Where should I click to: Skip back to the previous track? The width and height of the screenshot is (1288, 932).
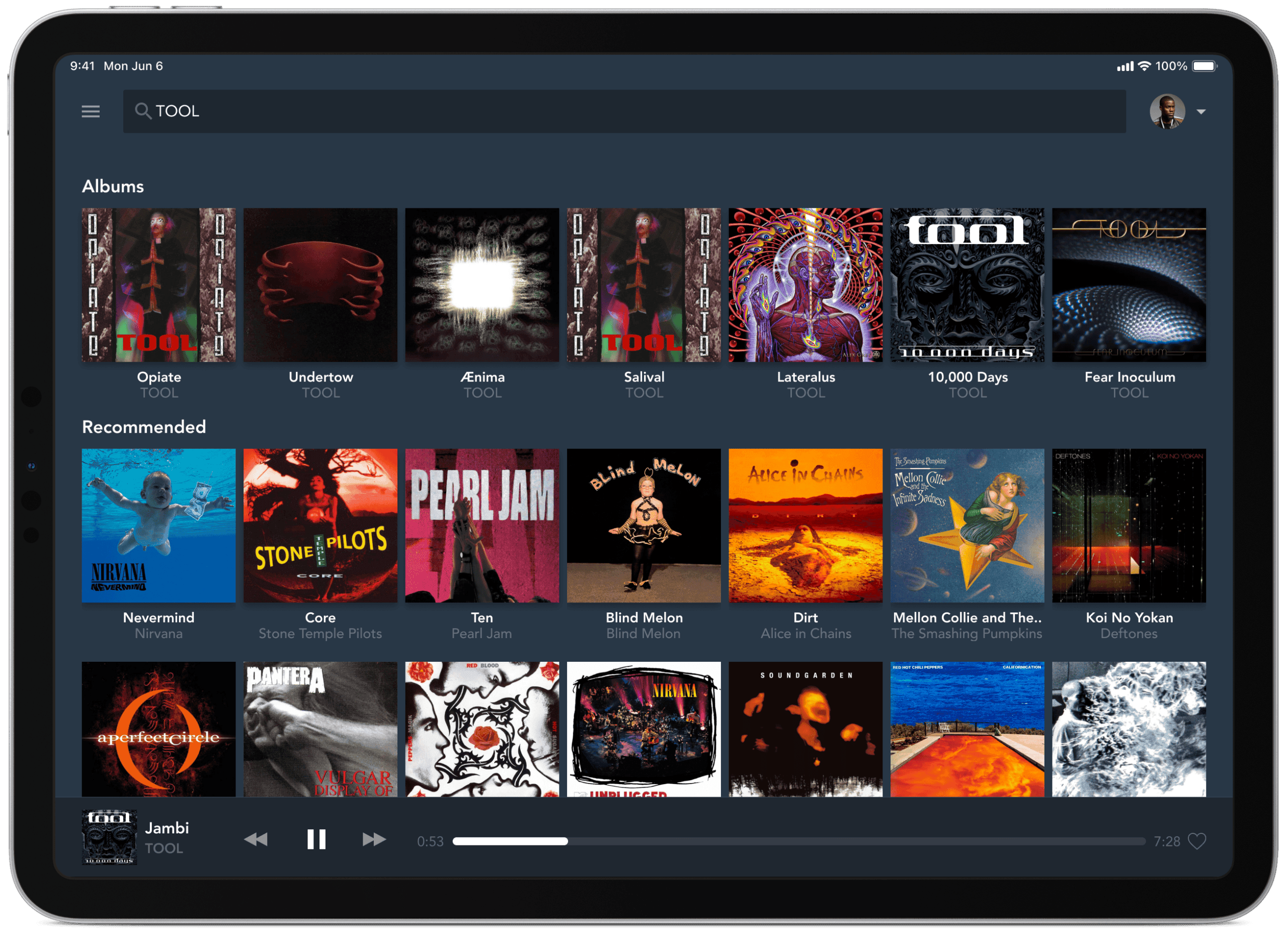click(256, 840)
